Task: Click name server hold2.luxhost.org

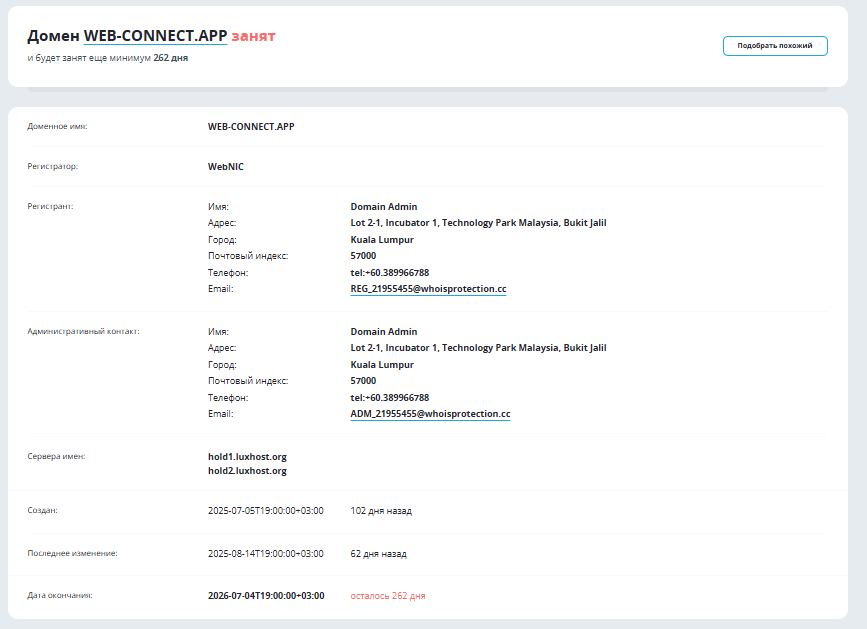Action: [x=244, y=470]
